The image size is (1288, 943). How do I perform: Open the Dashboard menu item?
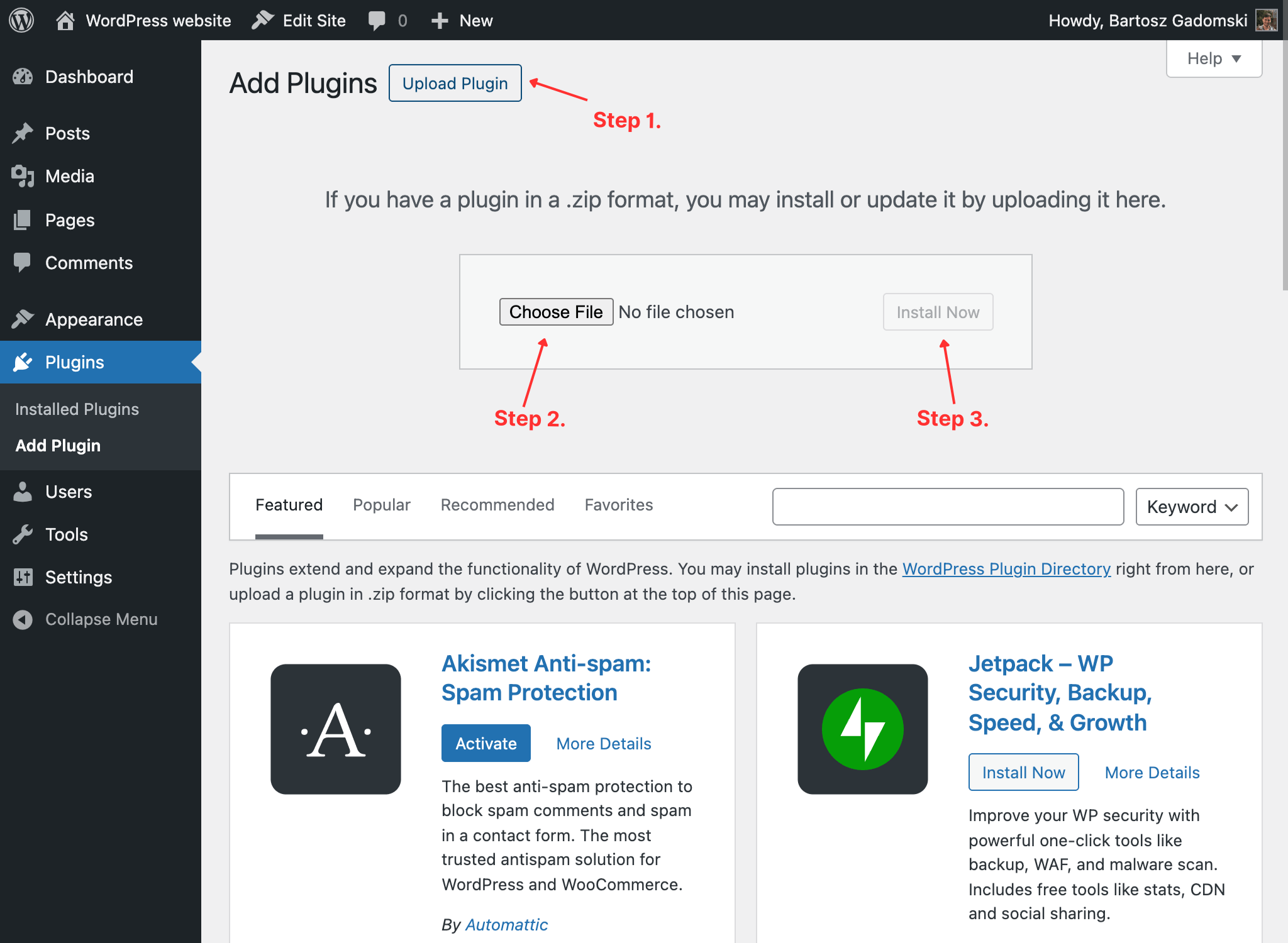tap(101, 77)
